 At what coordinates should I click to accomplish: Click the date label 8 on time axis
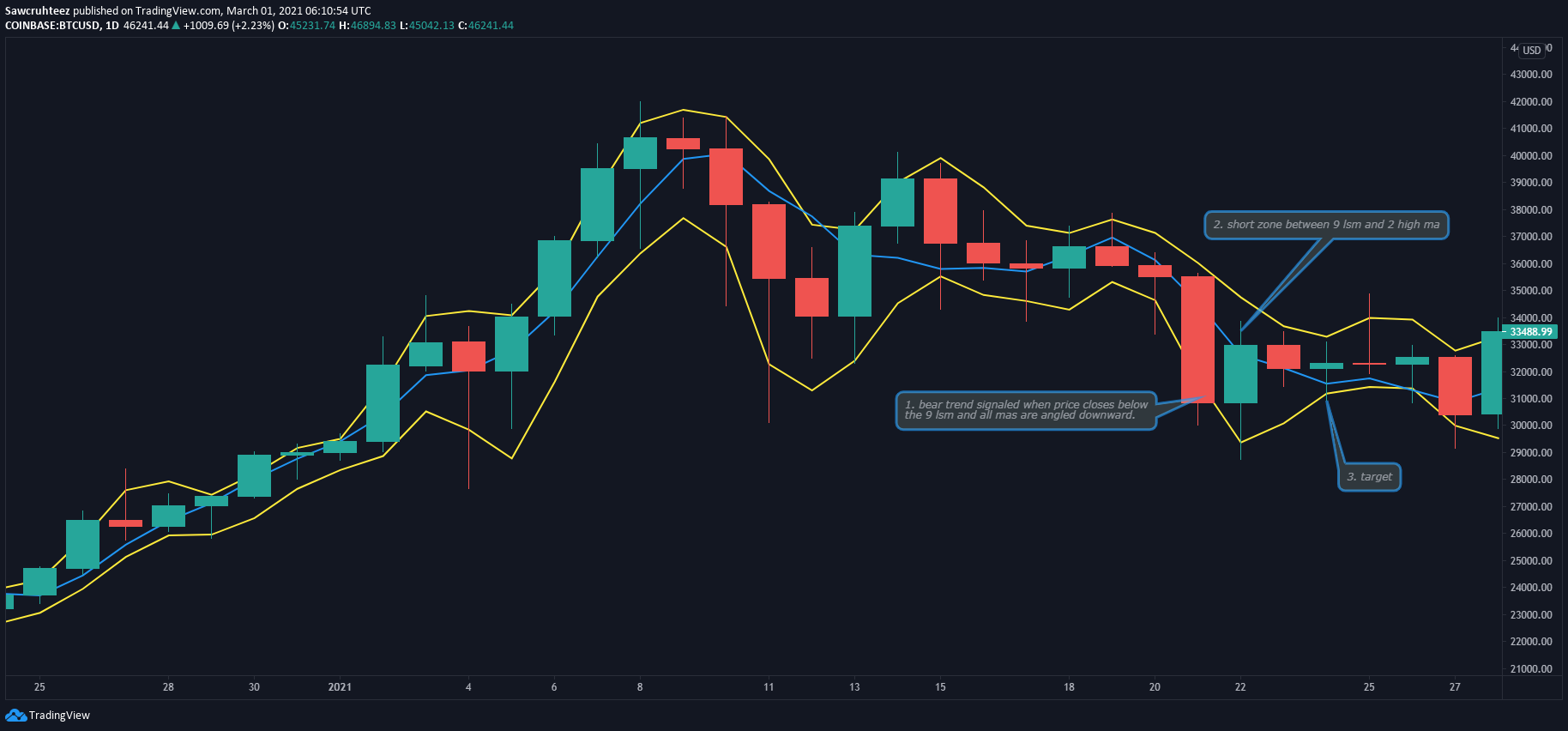(x=640, y=687)
